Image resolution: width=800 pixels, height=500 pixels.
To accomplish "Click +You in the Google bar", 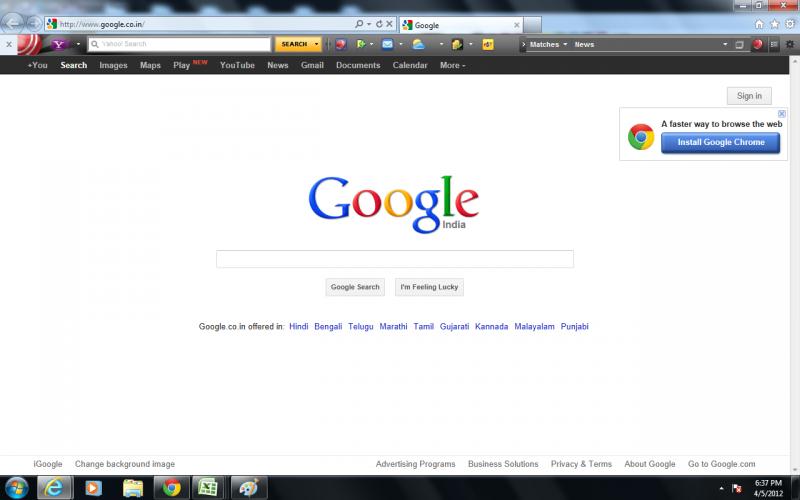I will [37, 65].
